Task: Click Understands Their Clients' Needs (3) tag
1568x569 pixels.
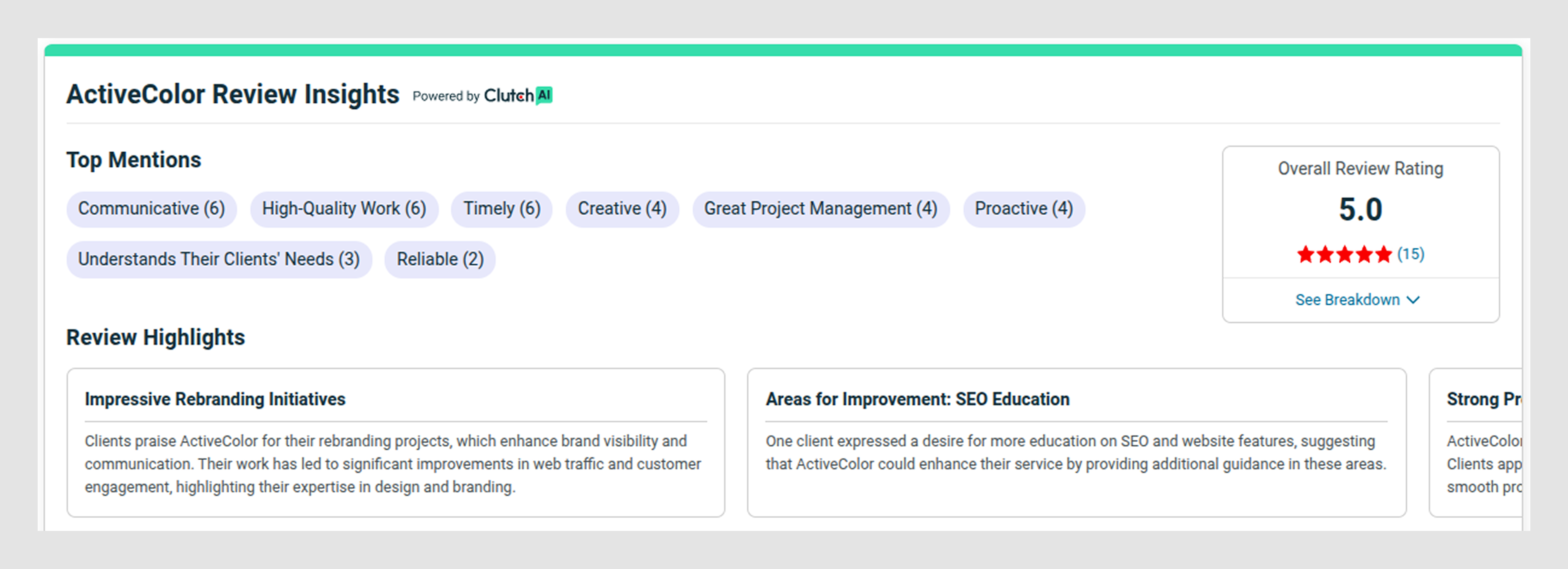Action: point(219,259)
